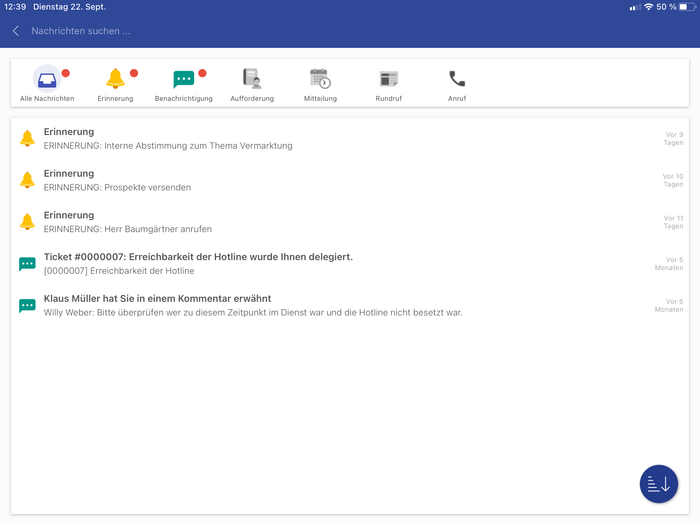
Task: Click the Alle Nachrichten tab label
Action: [47, 99]
